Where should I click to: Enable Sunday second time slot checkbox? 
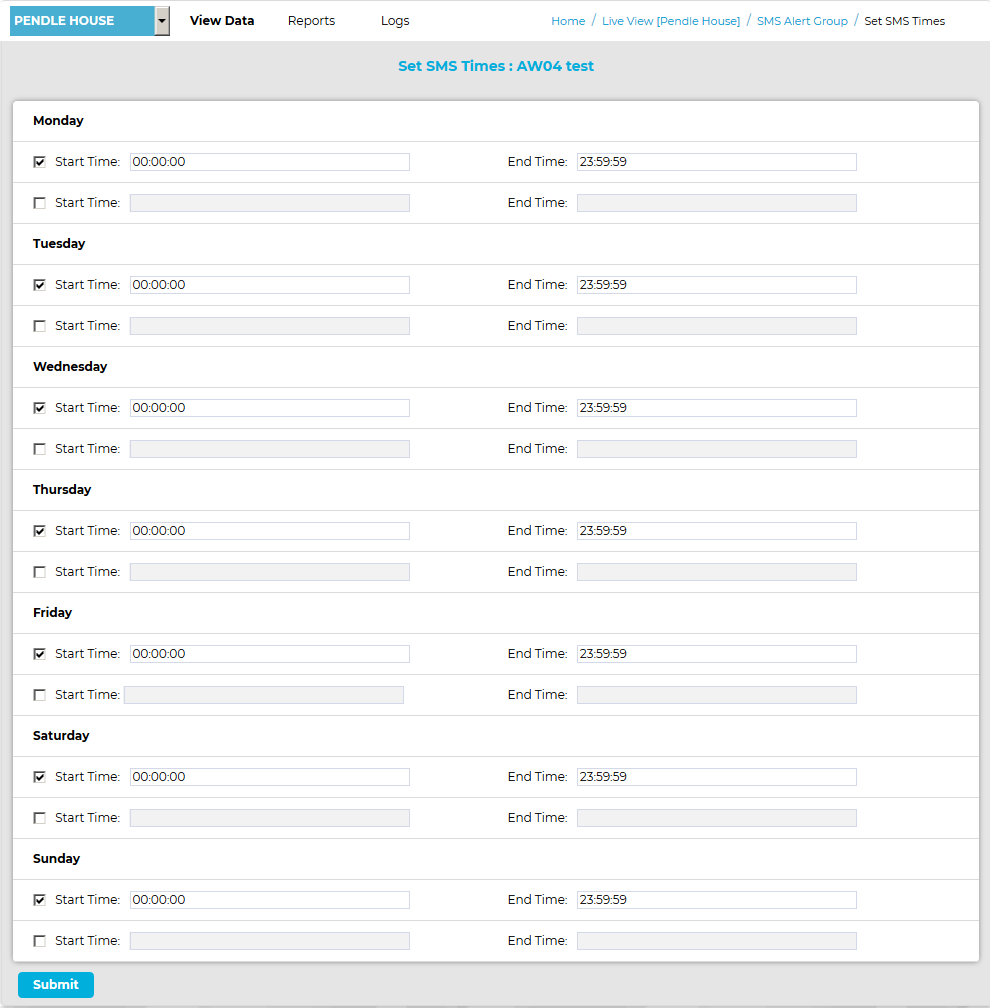pos(40,941)
